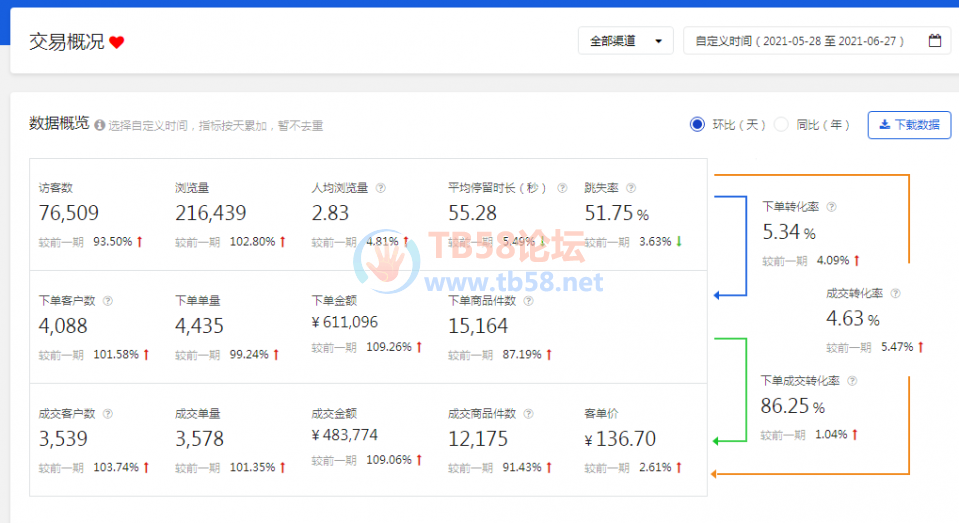Click help icon next to 跳失率
Viewport: 959px width, 523px height.
631,187
